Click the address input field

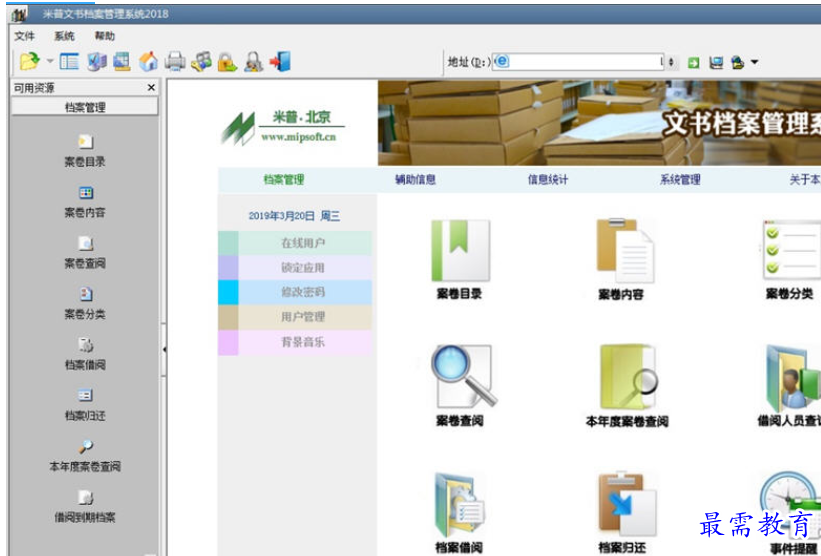pos(578,62)
